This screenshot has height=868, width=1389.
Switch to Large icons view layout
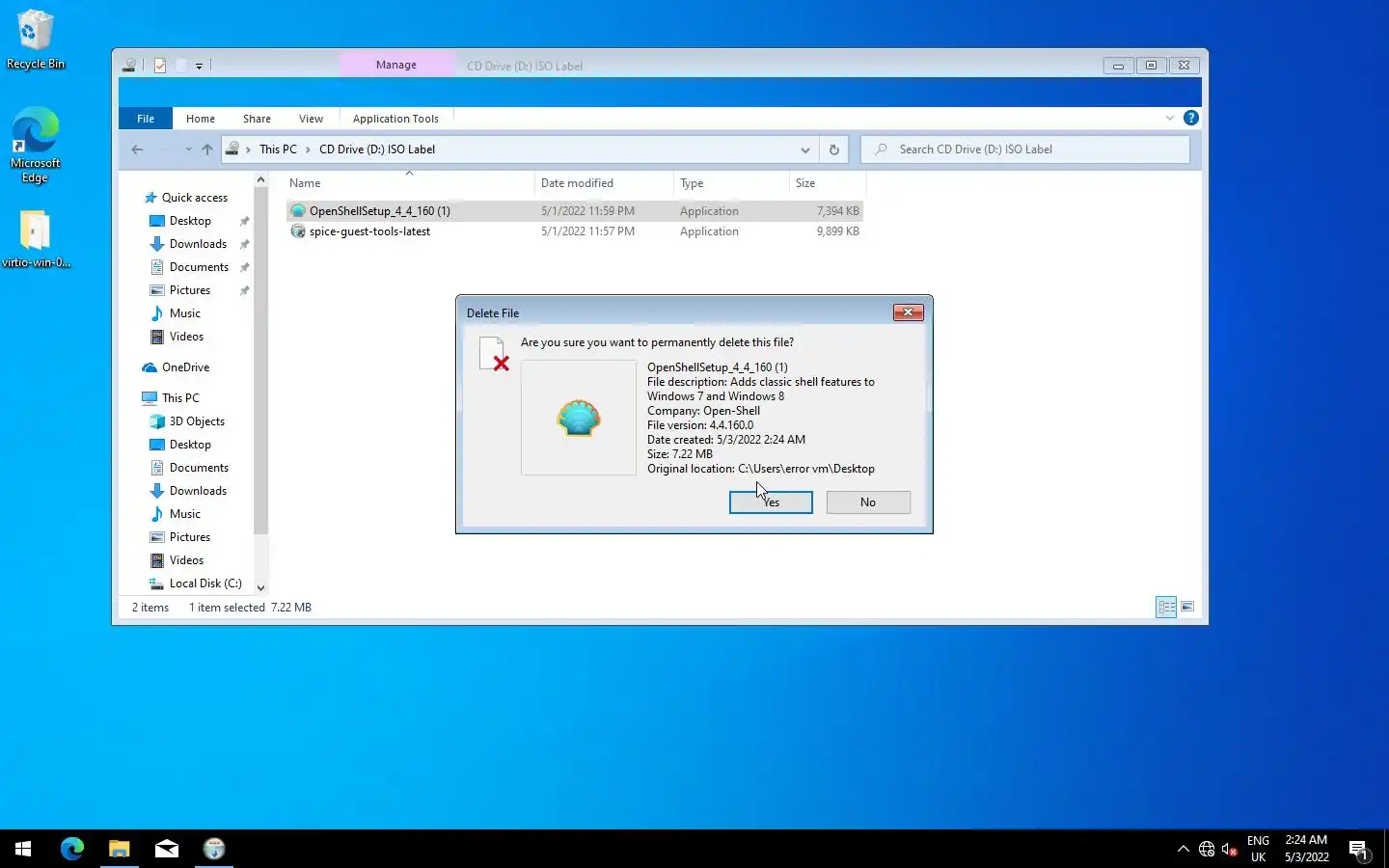point(1187,607)
